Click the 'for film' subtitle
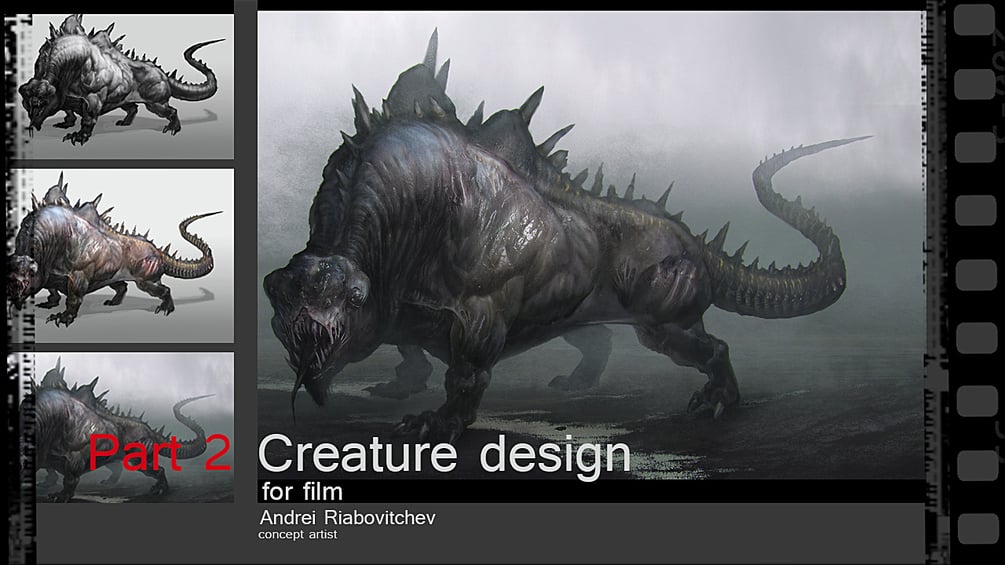The height and width of the screenshot is (565, 1005). [x=302, y=491]
